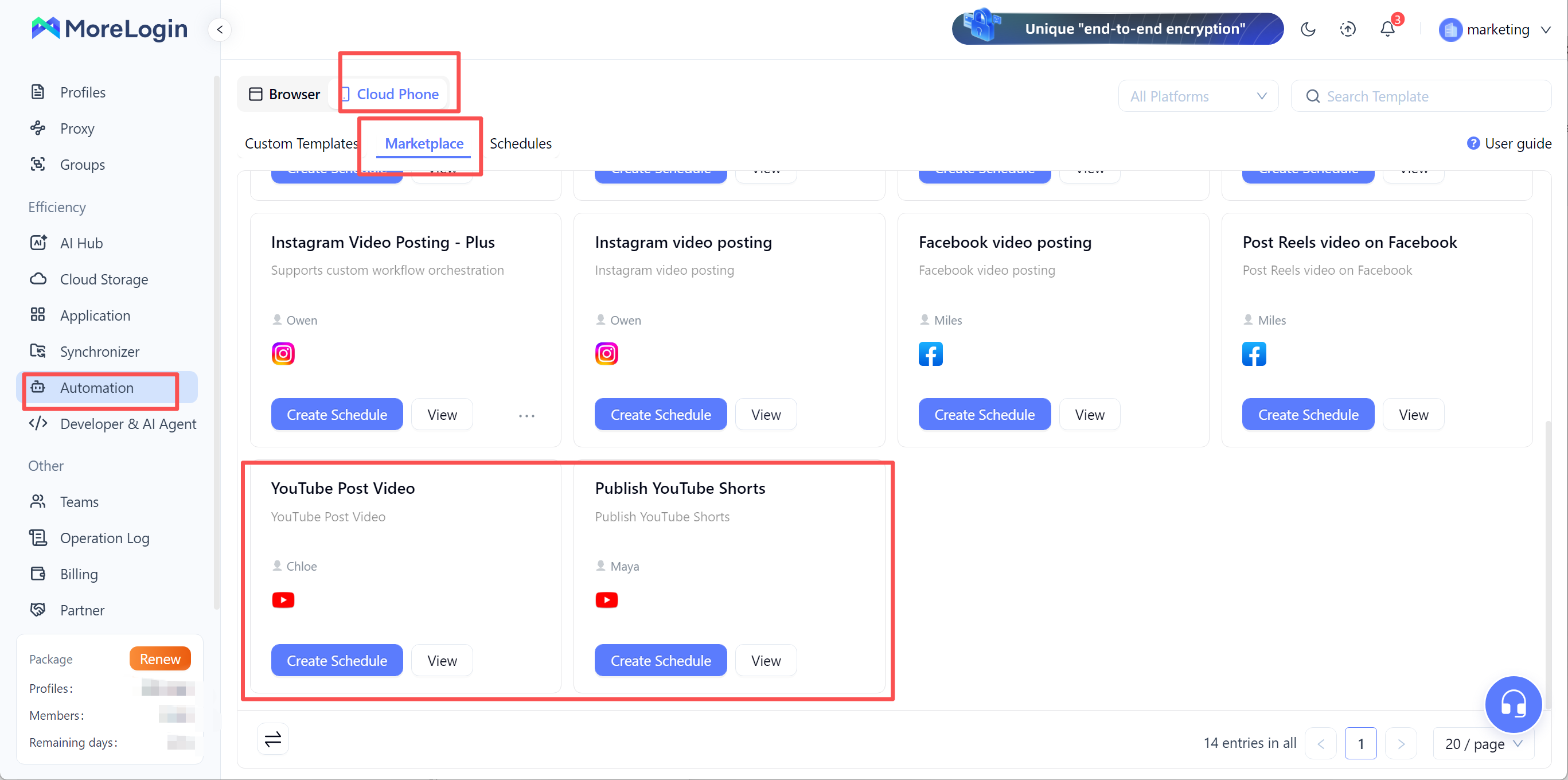Select page 1 in pagination
The width and height of the screenshot is (1568, 780).
click(1360, 743)
